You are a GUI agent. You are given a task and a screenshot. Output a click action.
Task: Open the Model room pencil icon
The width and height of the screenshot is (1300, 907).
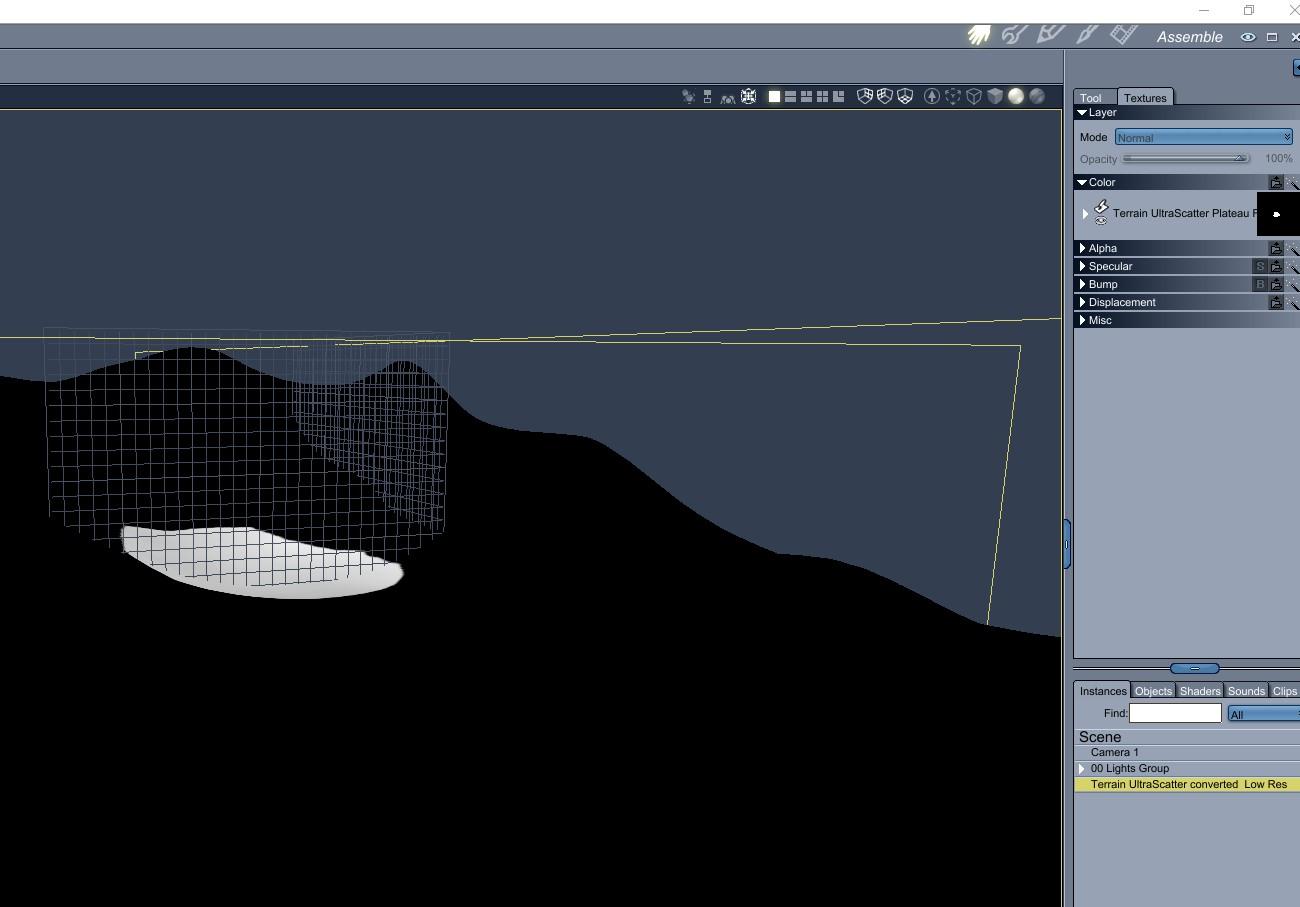(x=1050, y=34)
